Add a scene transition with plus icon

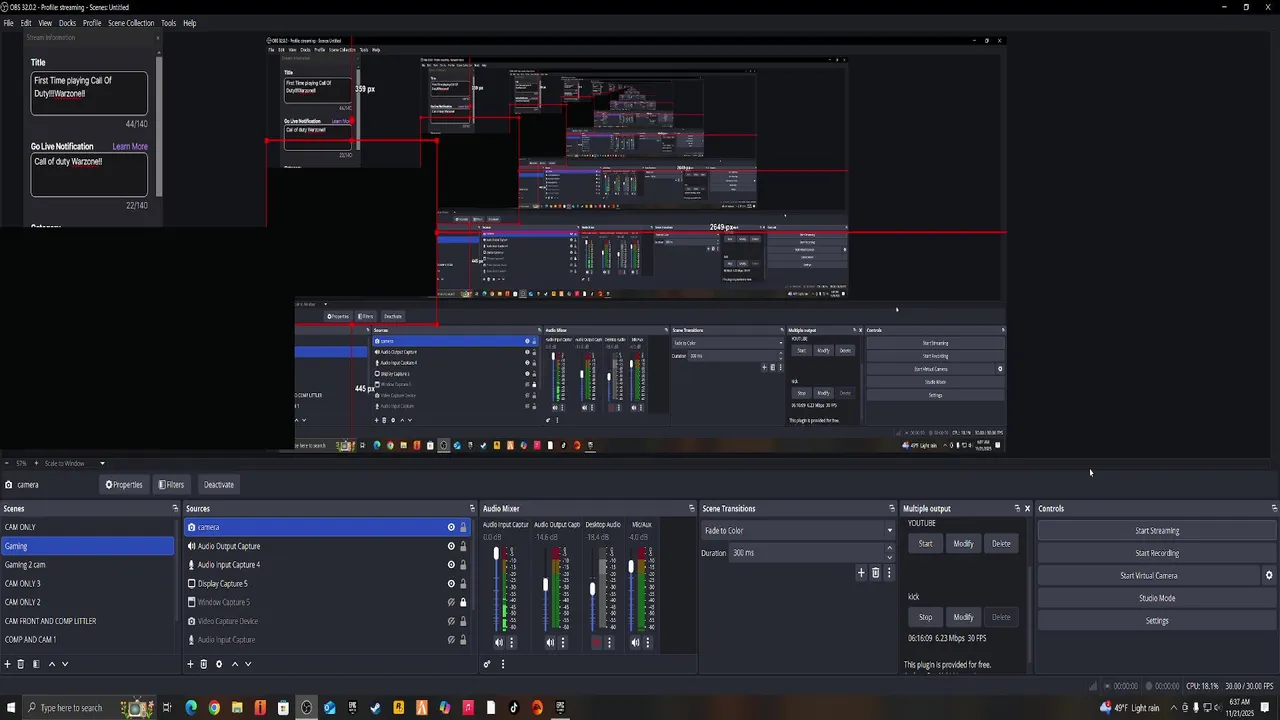click(x=861, y=573)
